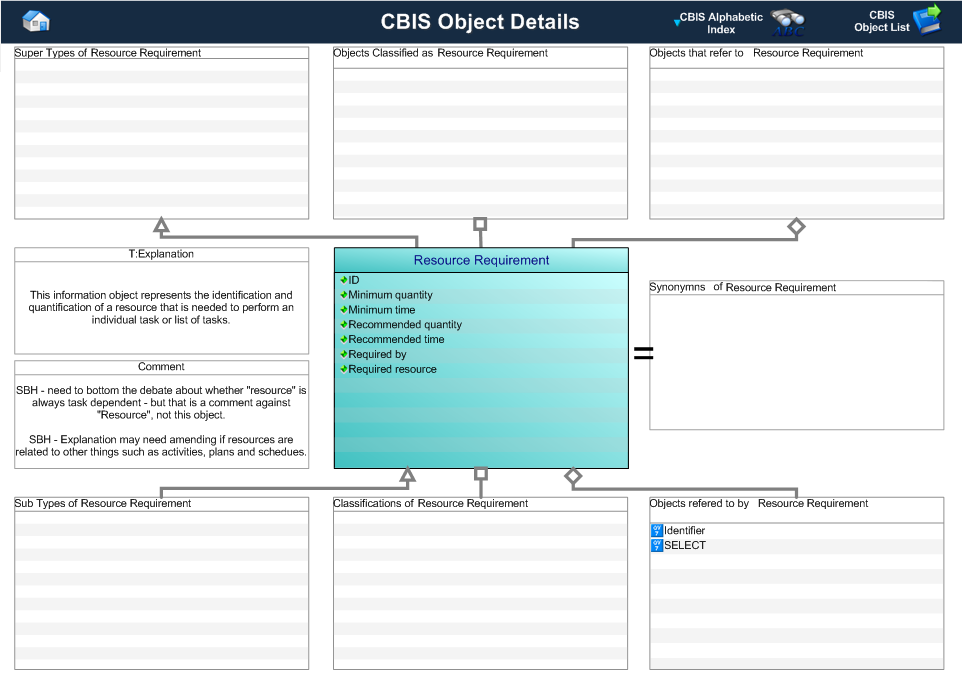The width and height of the screenshot is (963, 696).
Task: Click the CBIS Object Details page title
Action: 480,22
